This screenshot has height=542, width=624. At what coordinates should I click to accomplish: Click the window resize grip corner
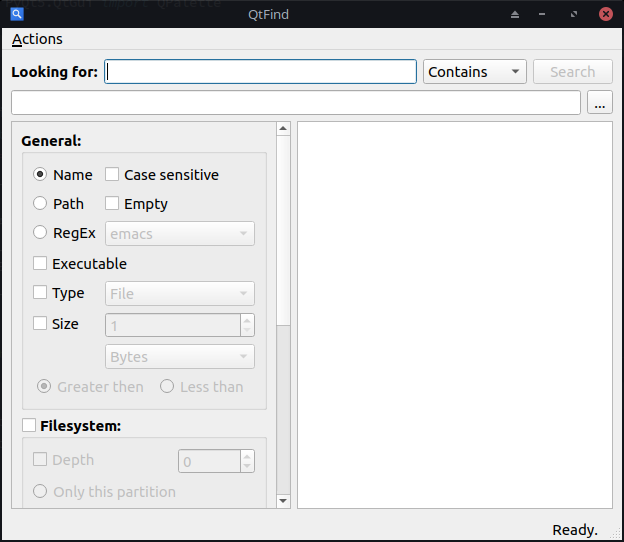pyautogui.click(x=616, y=534)
